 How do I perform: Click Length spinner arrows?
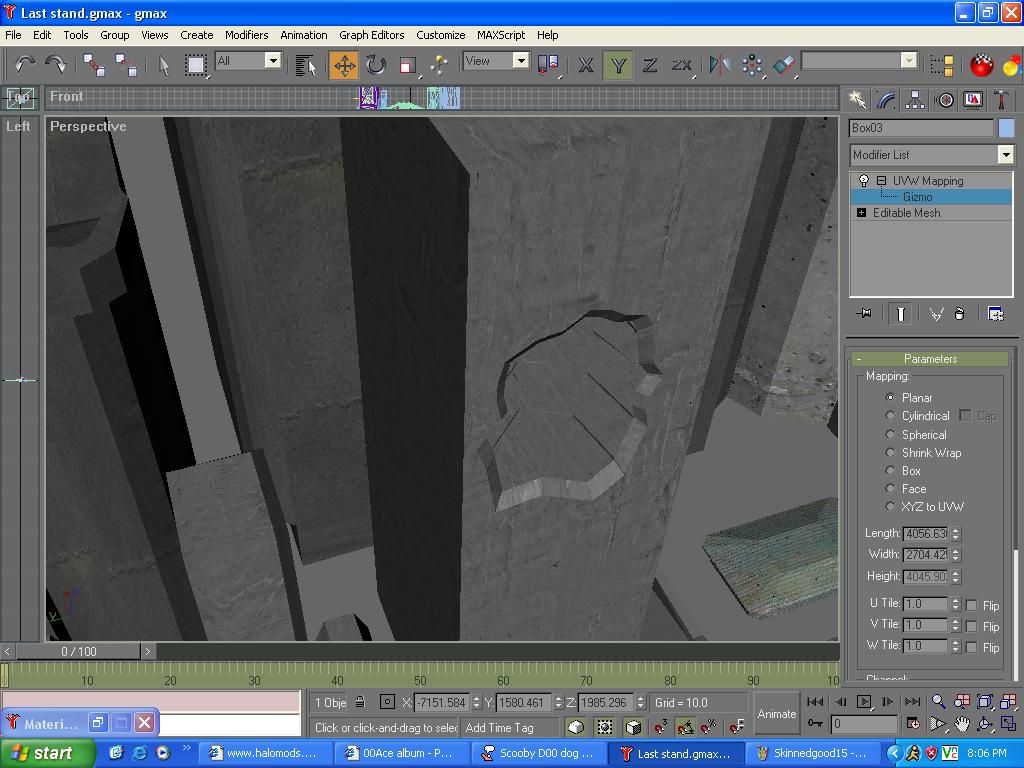pyautogui.click(x=955, y=534)
